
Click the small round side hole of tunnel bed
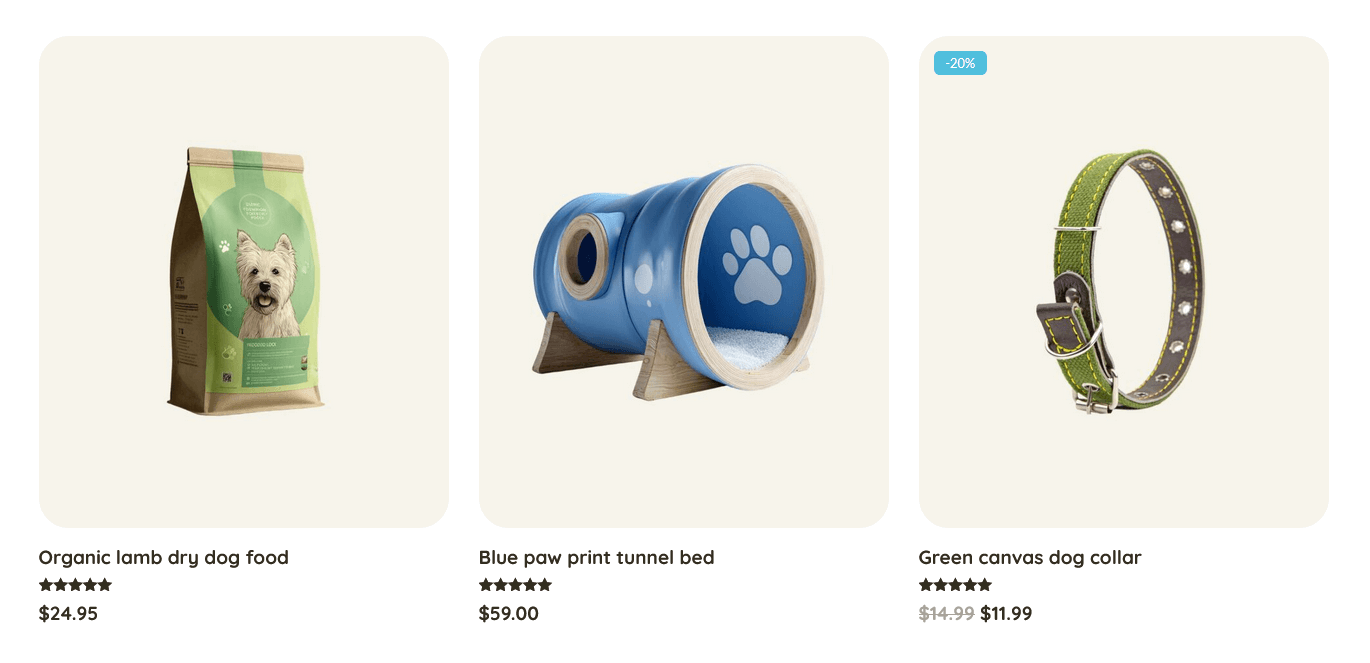(585, 257)
